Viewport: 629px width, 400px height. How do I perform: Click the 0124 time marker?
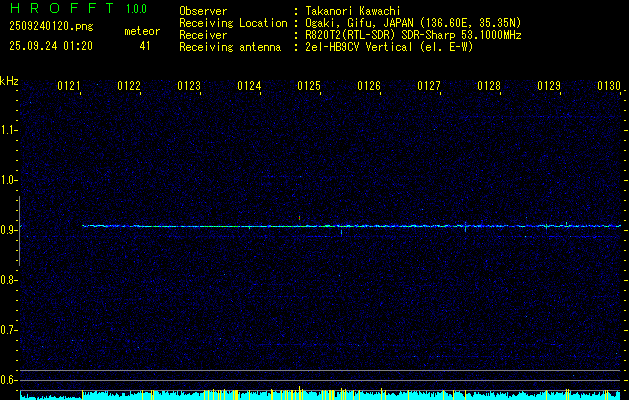coord(249,86)
